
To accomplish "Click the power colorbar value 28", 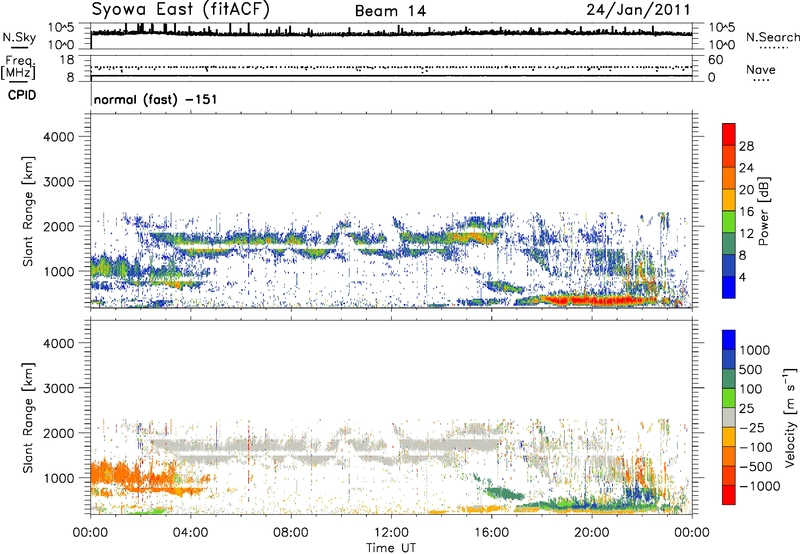I will click(746, 146).
